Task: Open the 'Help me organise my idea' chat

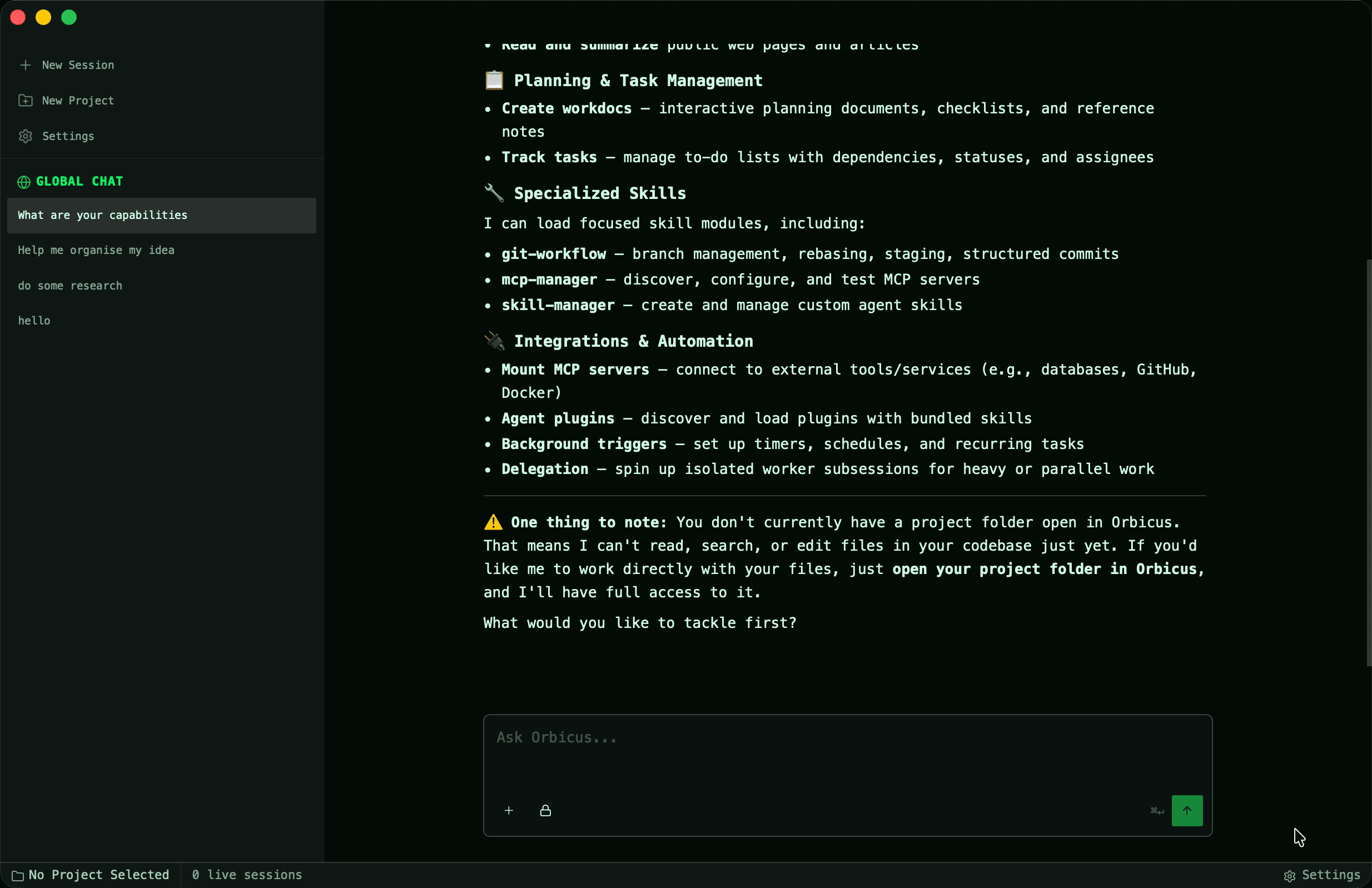Action: 161,250
